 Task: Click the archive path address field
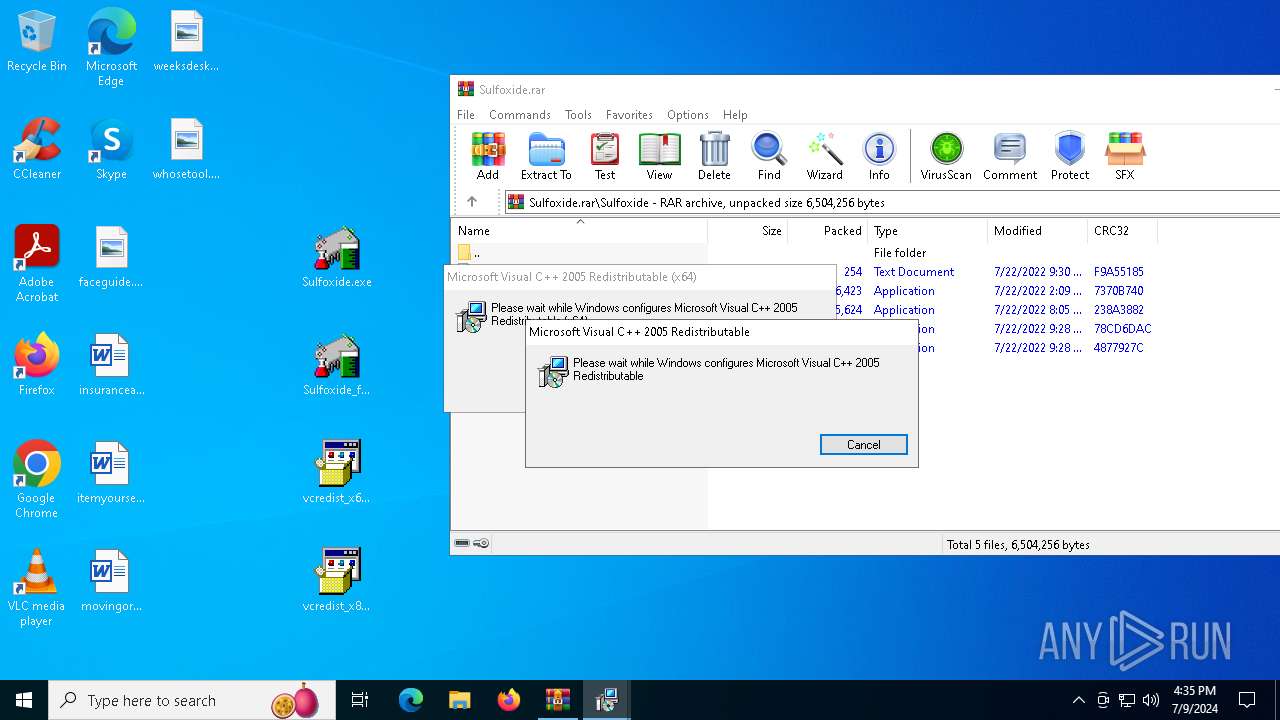[892, 202]
